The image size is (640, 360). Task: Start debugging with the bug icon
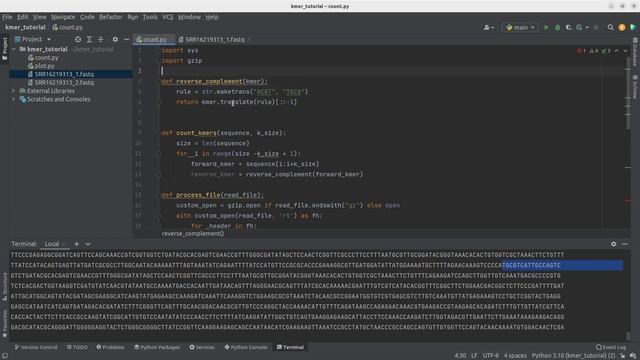click(558, 27)
